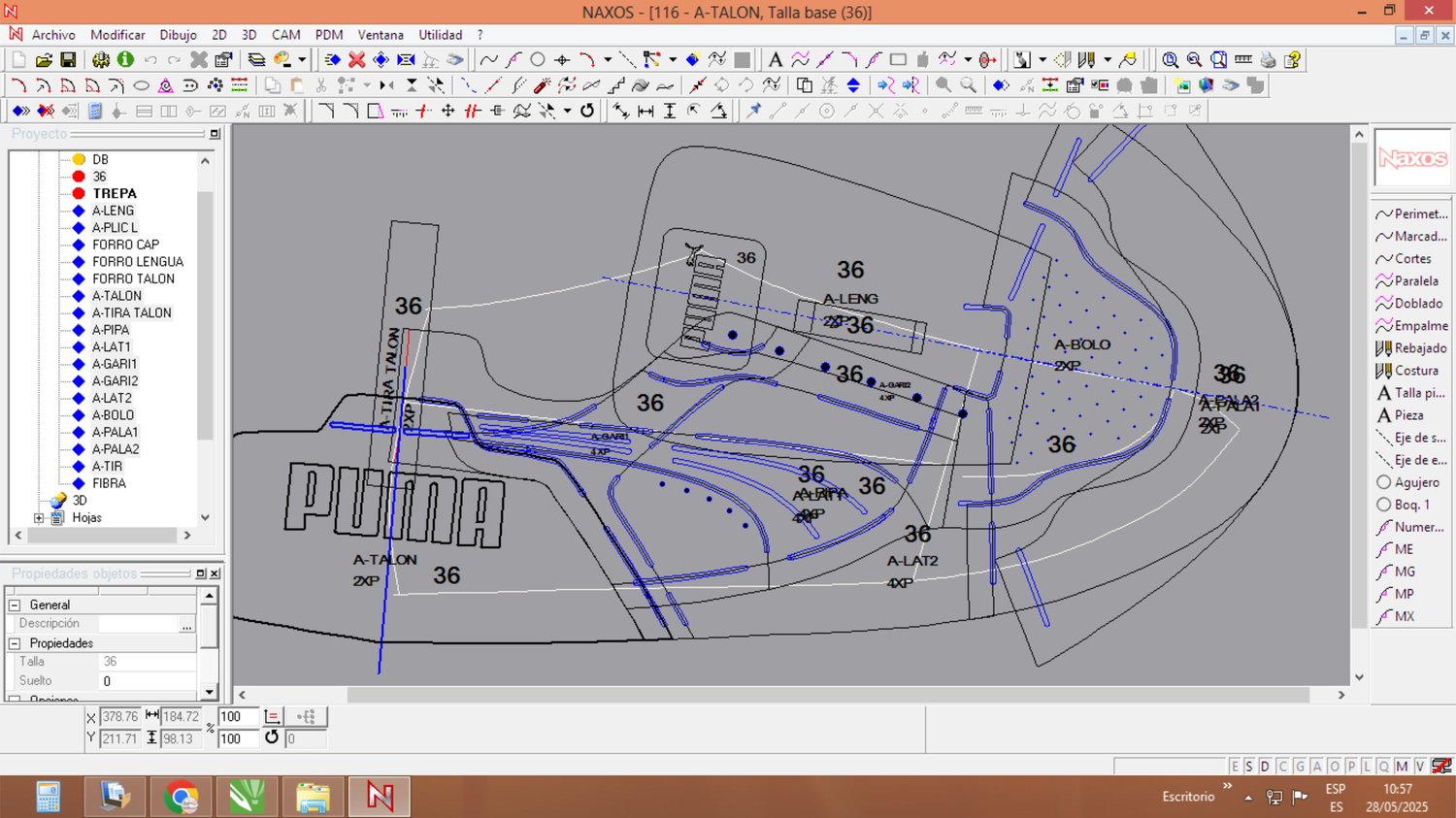Click the ruler measurement icon

(1243, 60)
